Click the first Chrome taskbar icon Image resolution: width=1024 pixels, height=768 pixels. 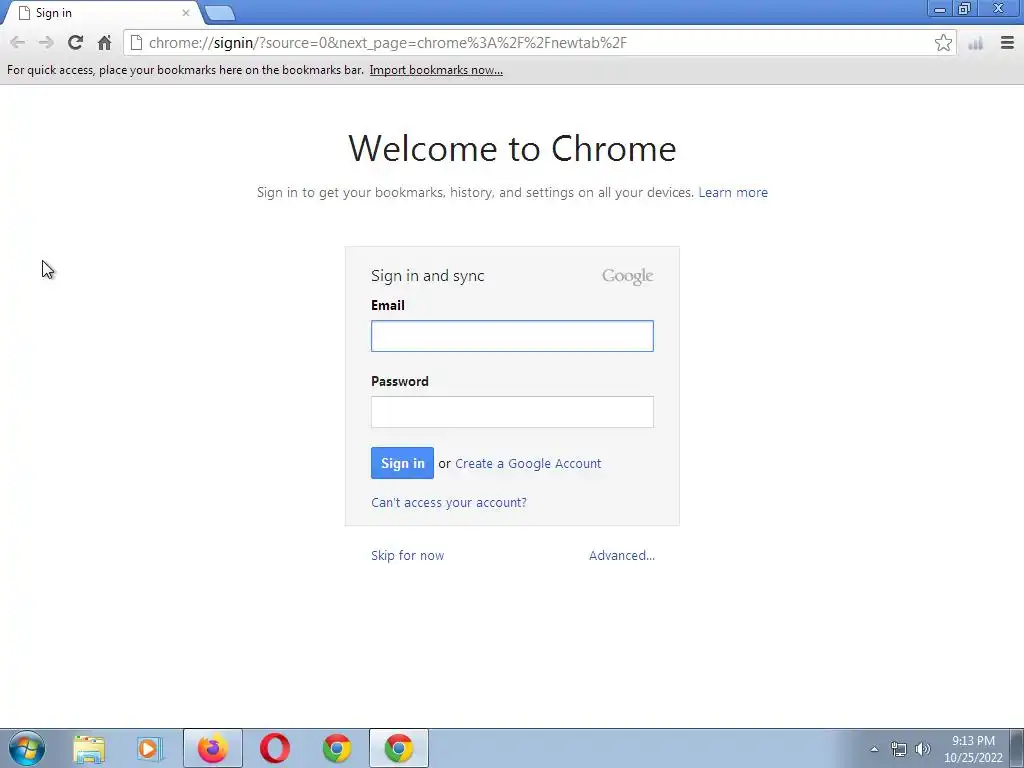(337, 748)
